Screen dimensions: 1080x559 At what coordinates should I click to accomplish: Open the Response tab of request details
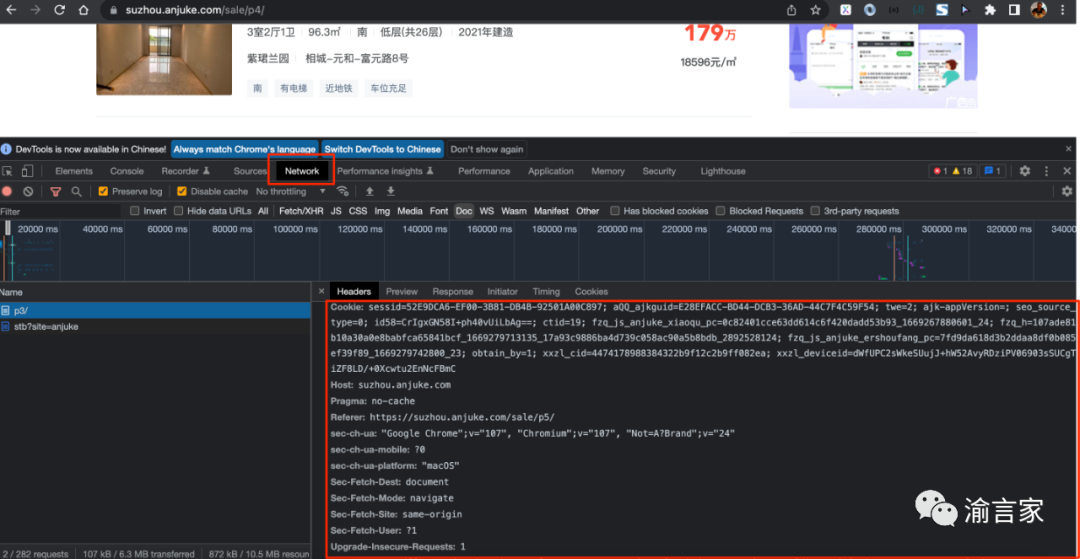tap(453, 292)
